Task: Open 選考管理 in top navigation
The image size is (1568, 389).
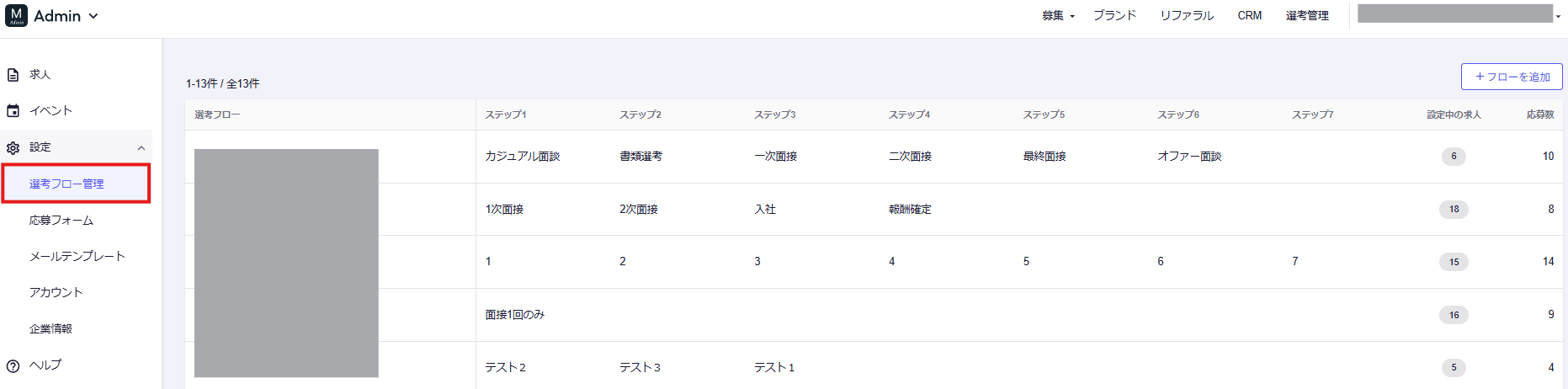Action: (x=1307, y=16)
